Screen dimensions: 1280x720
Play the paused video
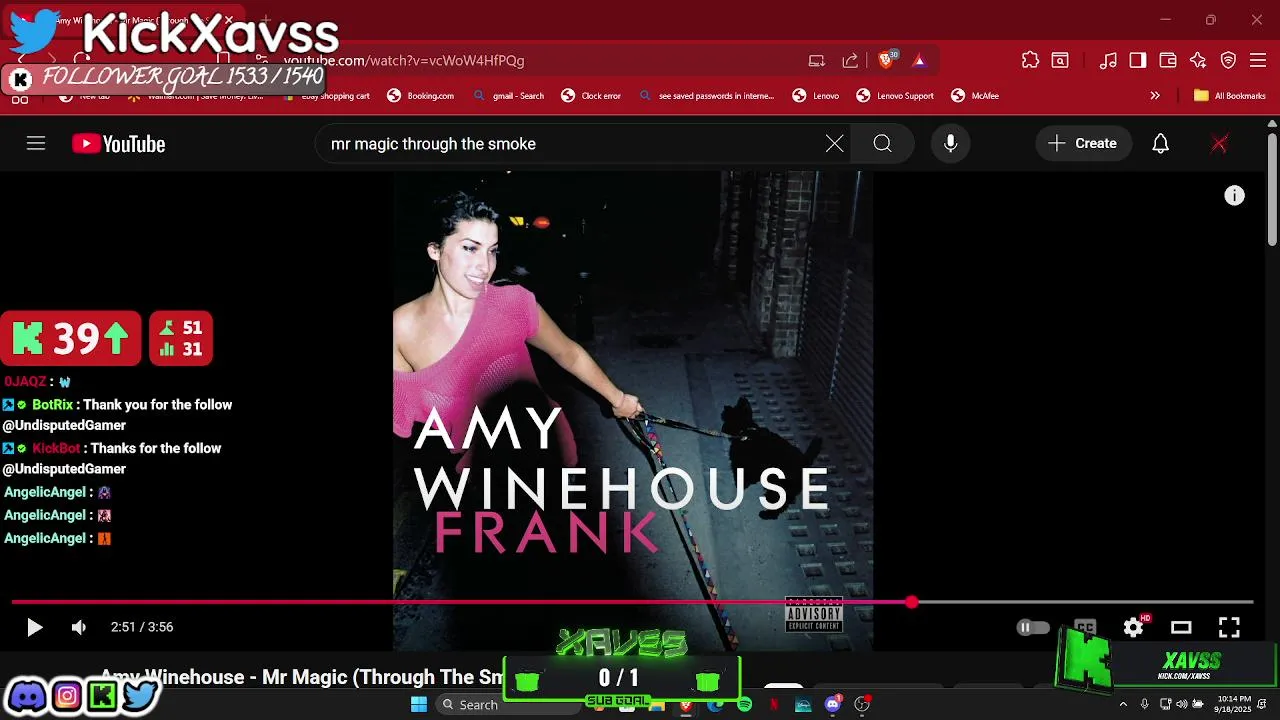[x=34, y=627]
